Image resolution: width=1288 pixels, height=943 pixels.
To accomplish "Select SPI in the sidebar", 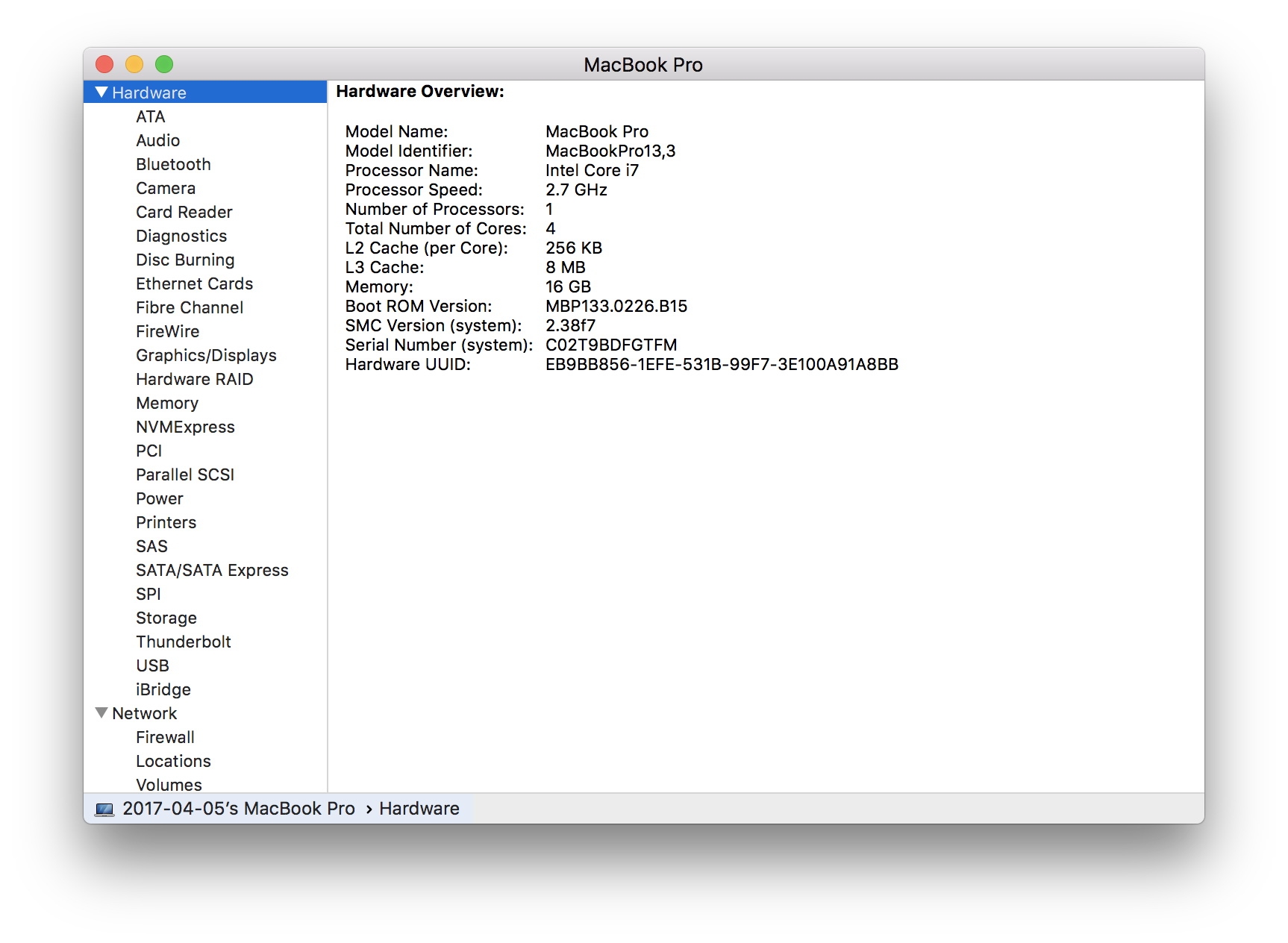I will pyautogui.click(x=149, y=594).
